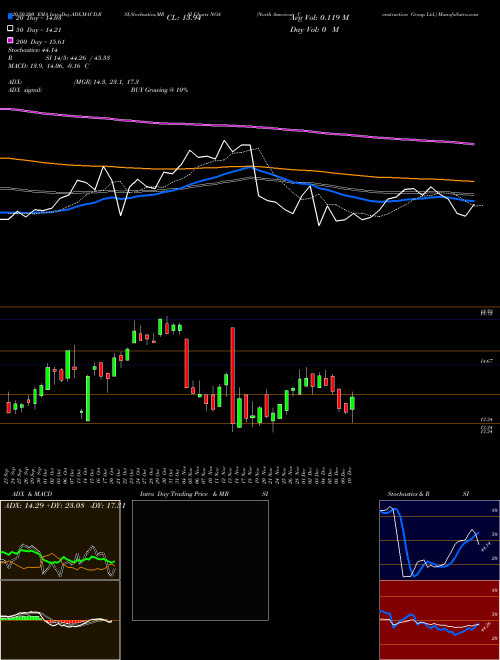Screen dimensions: 500x660
Task: Click the blue 20 Day legend swatch
Action: coord(11,17)
